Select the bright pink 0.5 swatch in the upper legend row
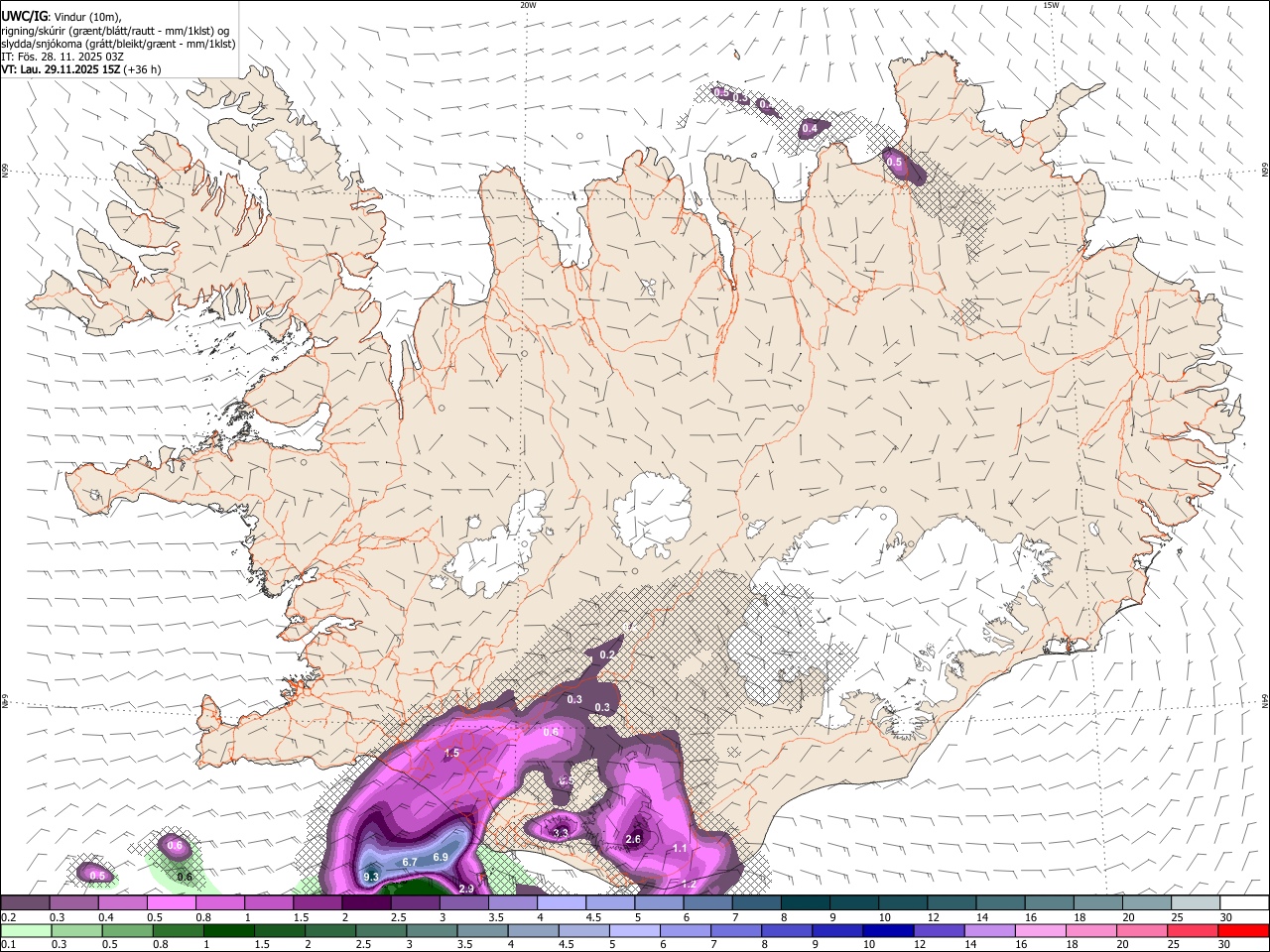The height and width of the screenshot is (952, 1270). click(x=171, y=903)
